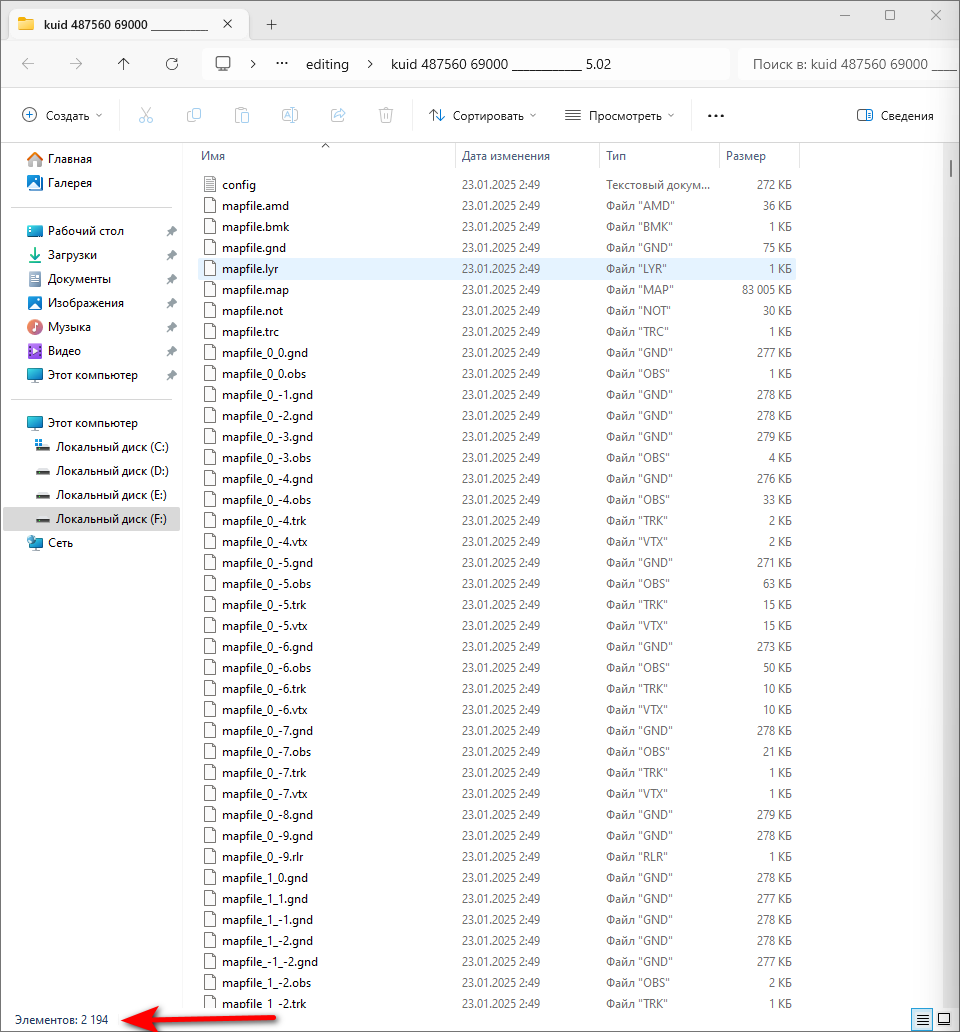Click the kuid 487560 69000 window tab
This screenshot has height=1032, width=960.
[x=129, y=25]
